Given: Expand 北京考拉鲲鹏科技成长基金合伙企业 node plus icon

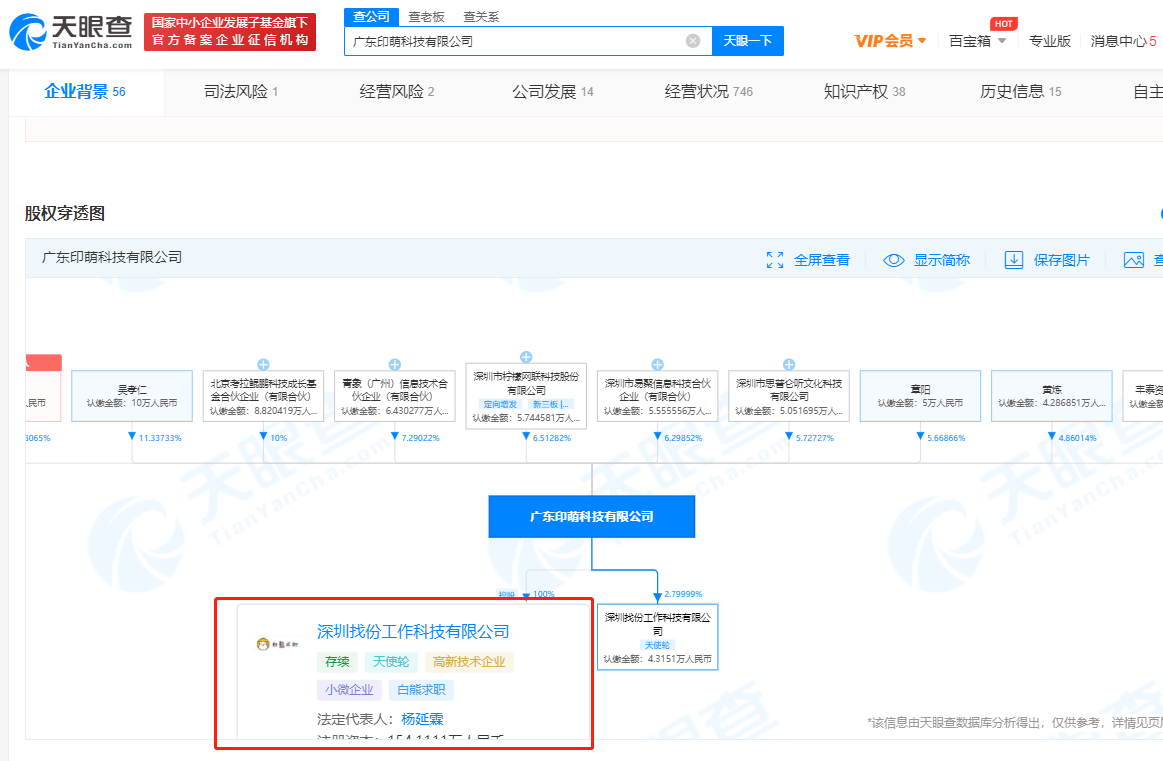Looking at the screenshot, I should pos(262,363).
